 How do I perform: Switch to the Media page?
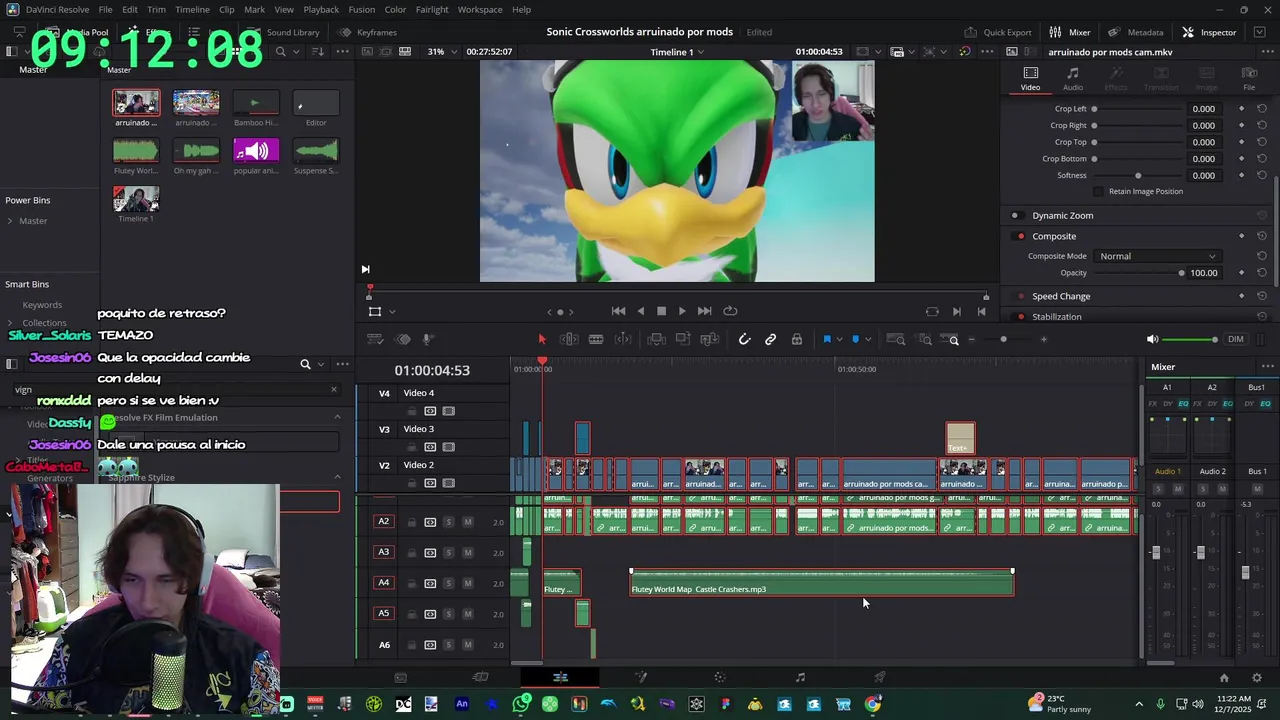[x=400, y=678]
